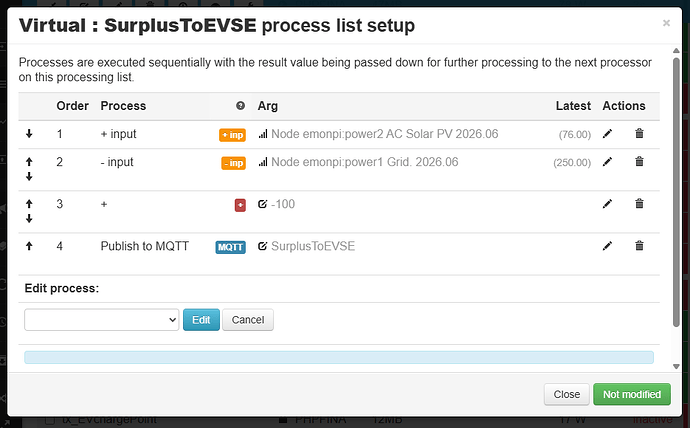Click the Cancel button

click(248, 320)
